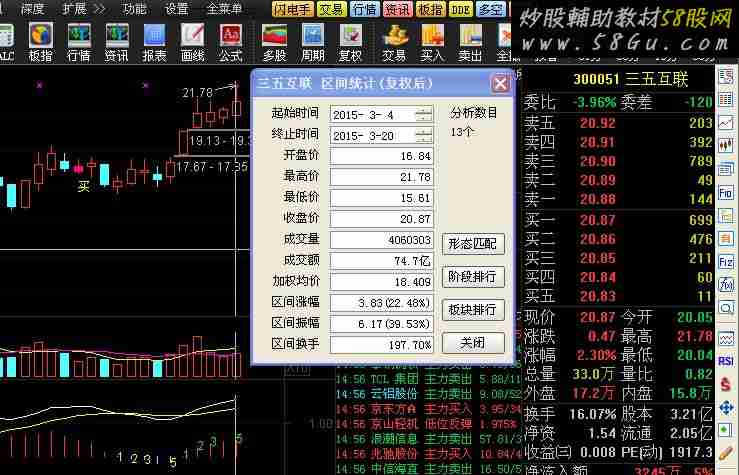
Task: Open the 设置 menu
Action: click(177, 8)
